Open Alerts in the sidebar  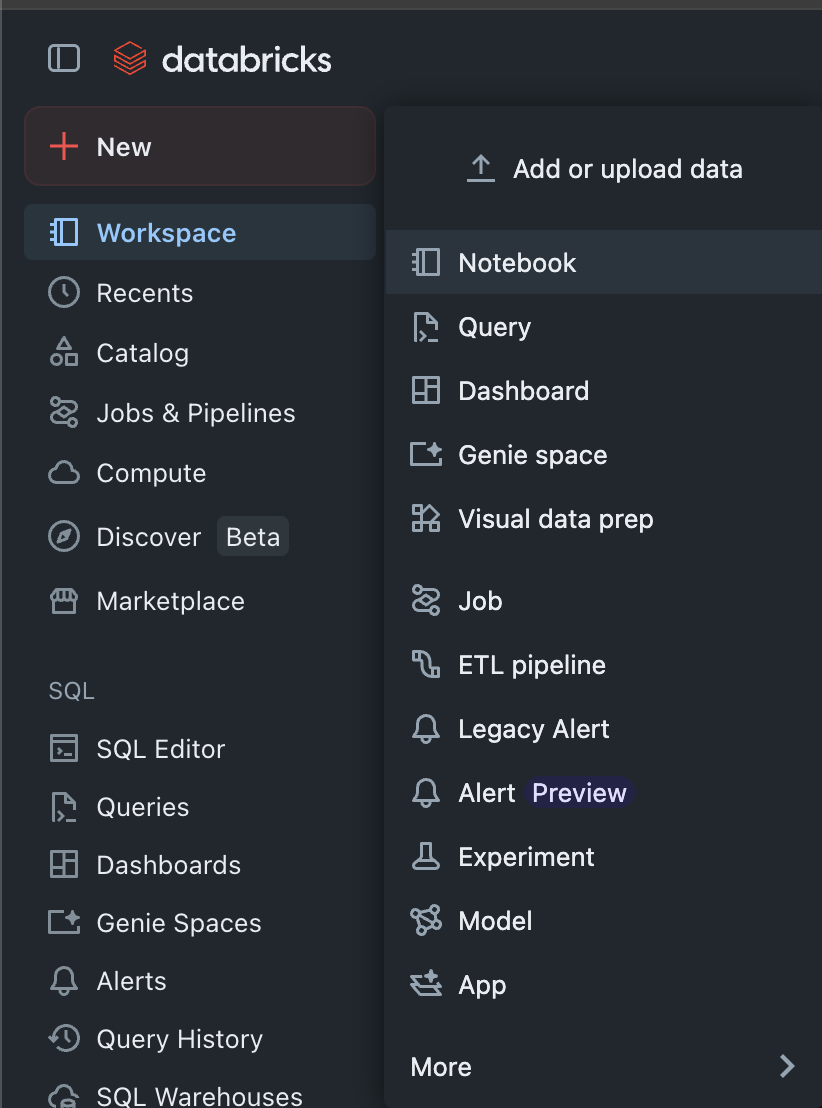[x=200, y=981]
